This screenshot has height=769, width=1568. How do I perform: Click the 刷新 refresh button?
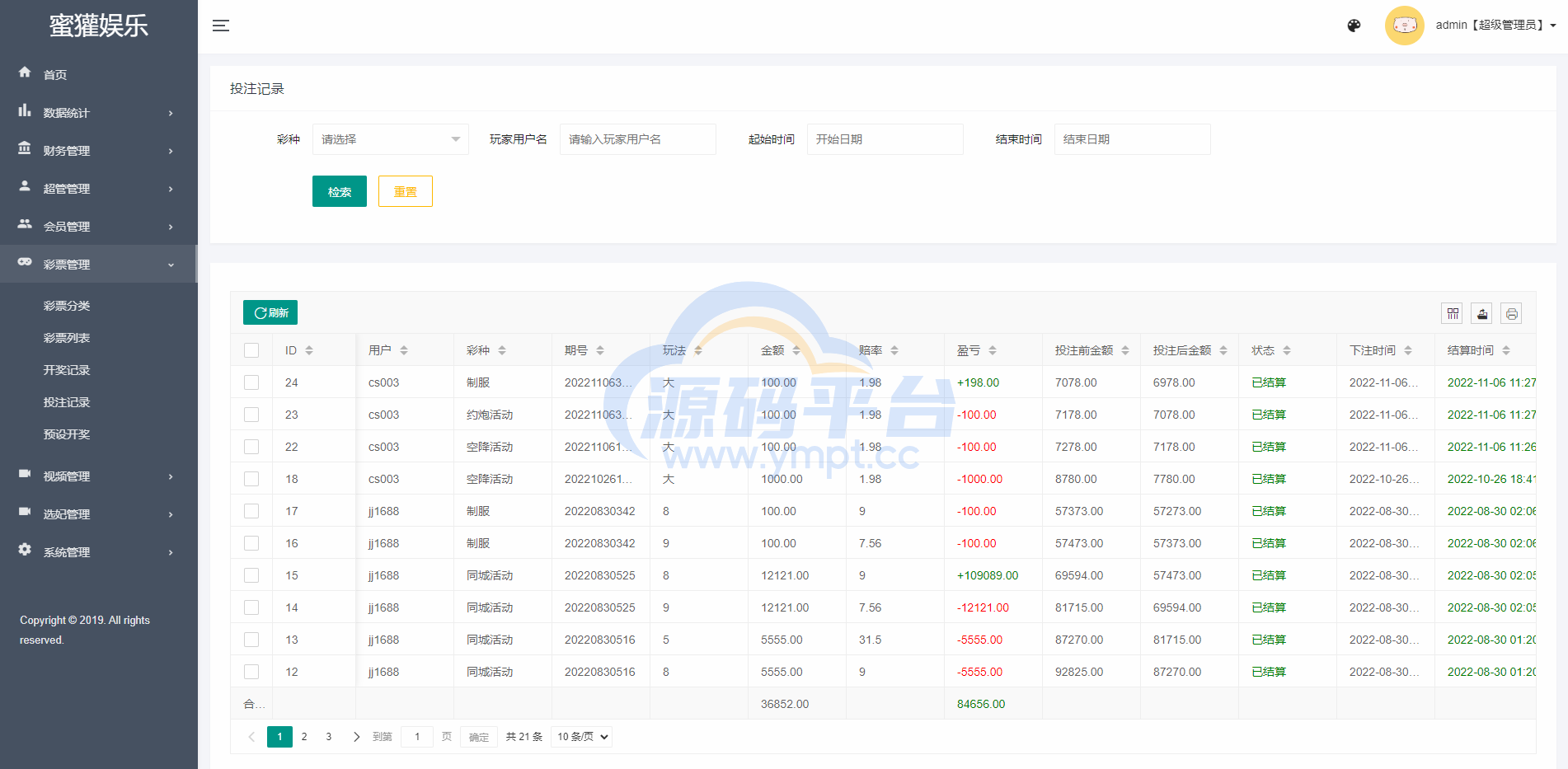point(270,312)
